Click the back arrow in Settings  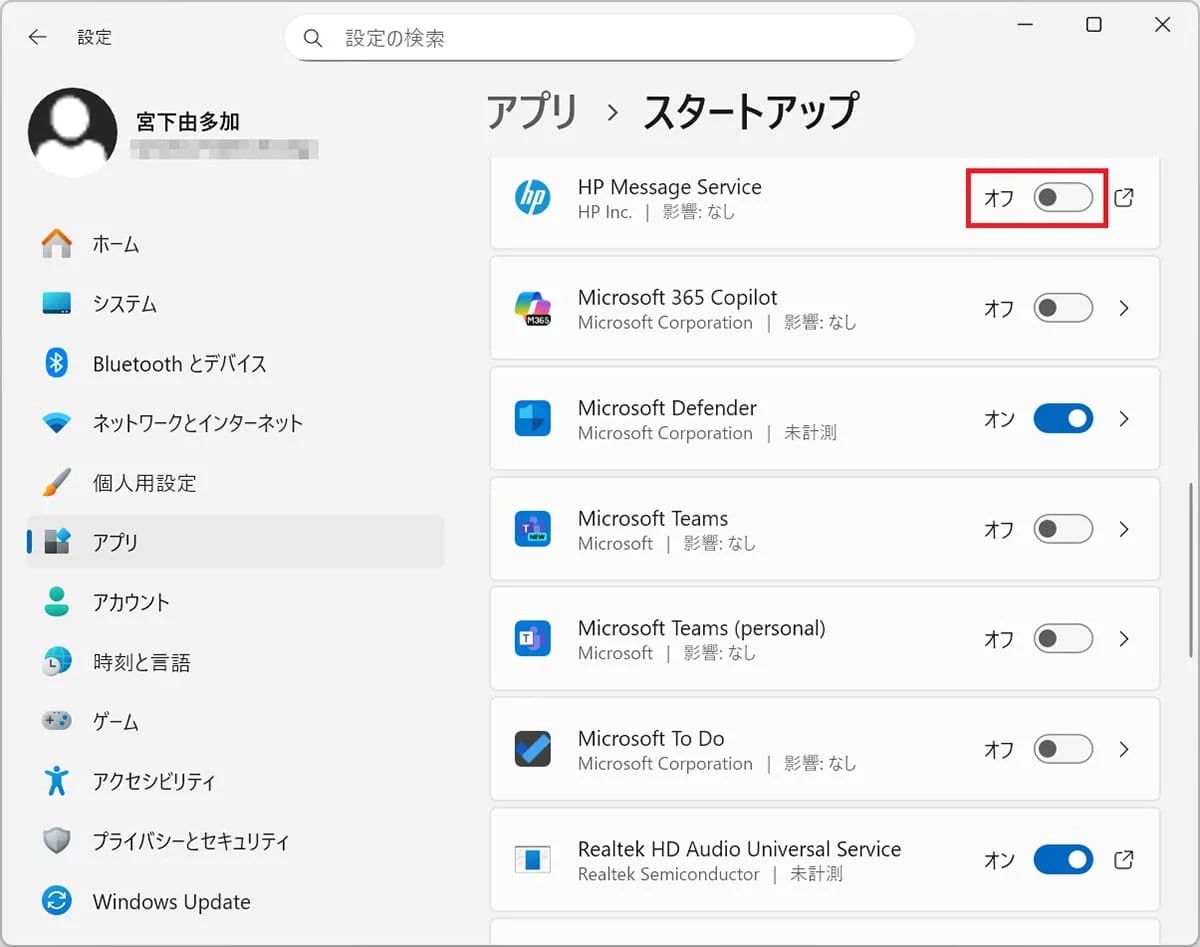(x=37, y=37)
